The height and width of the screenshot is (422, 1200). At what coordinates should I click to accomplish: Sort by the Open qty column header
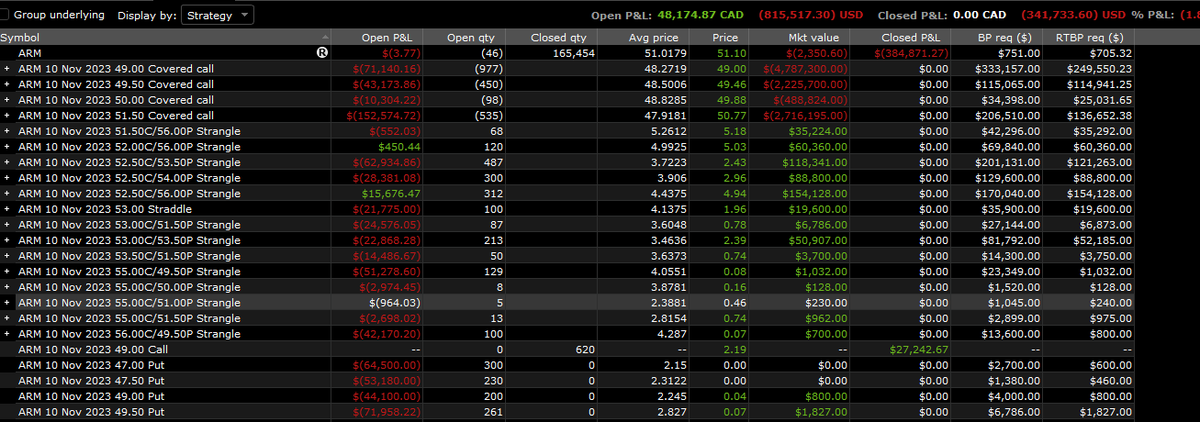click(x=462, y=37)
